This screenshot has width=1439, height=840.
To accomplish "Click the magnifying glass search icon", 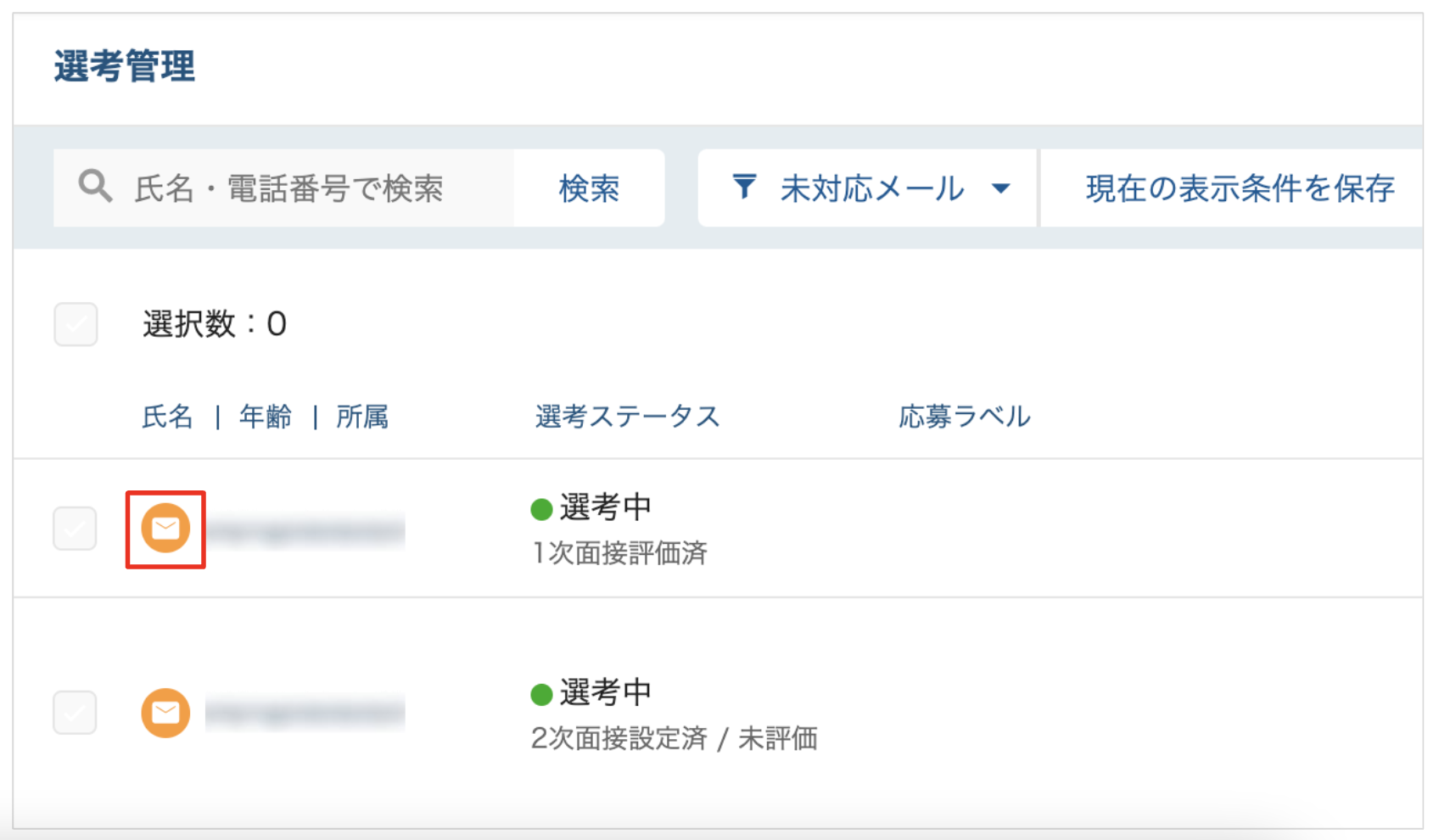I will pos(95,186).
